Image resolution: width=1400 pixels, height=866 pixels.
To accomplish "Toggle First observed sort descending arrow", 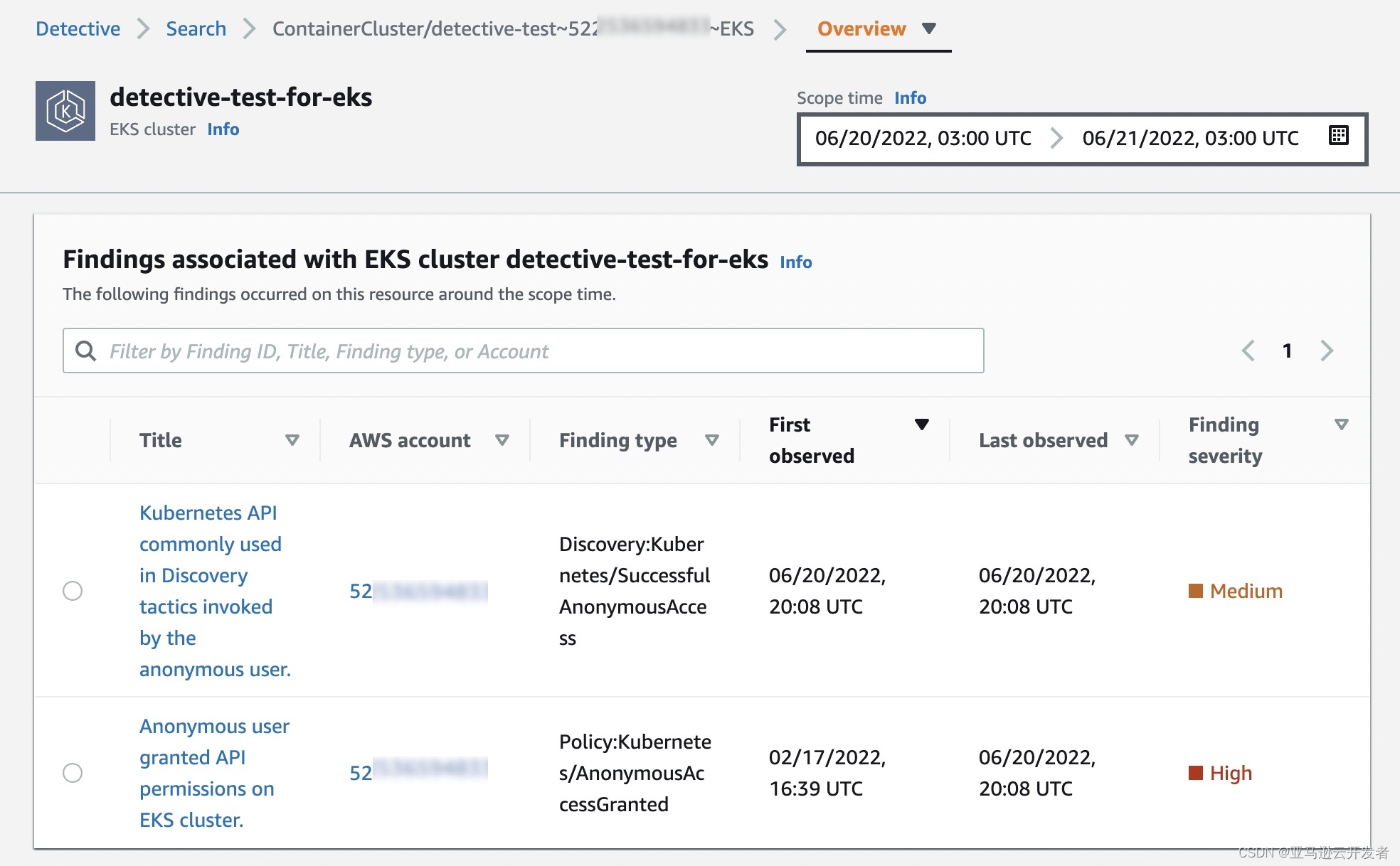I will (921, 424).
